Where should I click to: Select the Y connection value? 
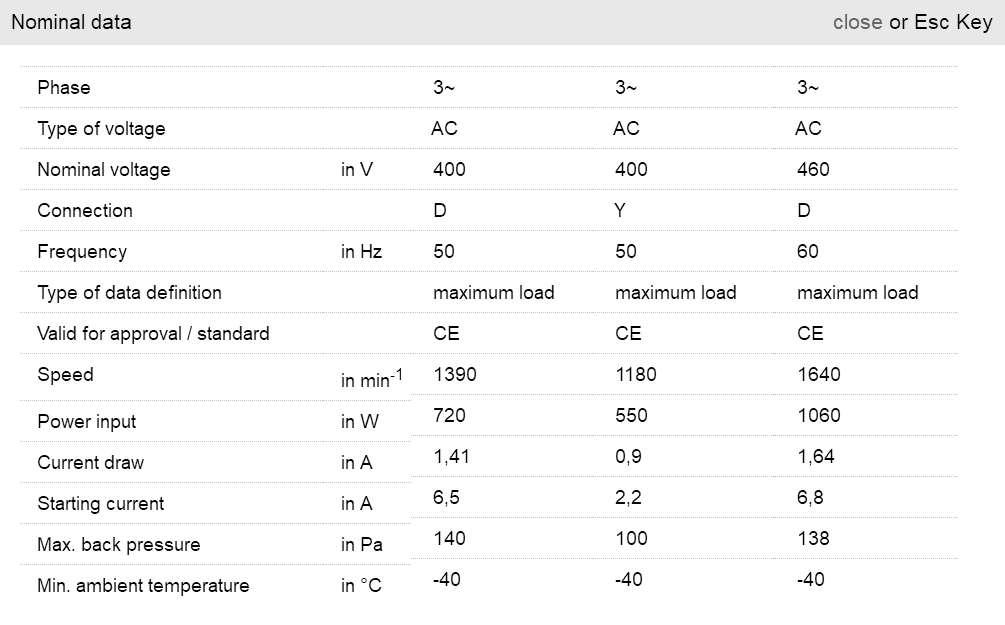(x=622, y=211)
